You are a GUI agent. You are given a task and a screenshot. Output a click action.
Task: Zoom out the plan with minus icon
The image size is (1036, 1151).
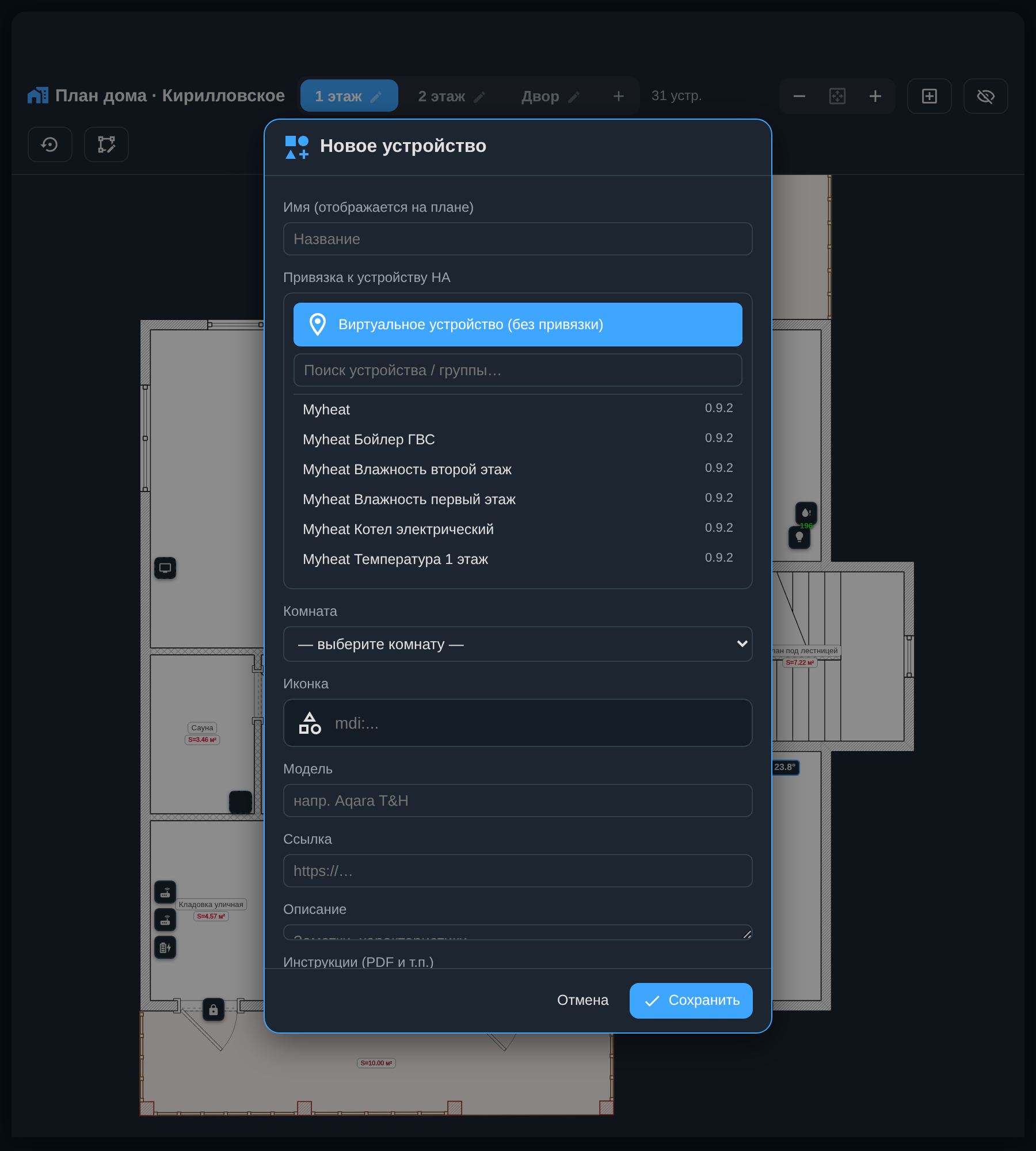[799, 96]
